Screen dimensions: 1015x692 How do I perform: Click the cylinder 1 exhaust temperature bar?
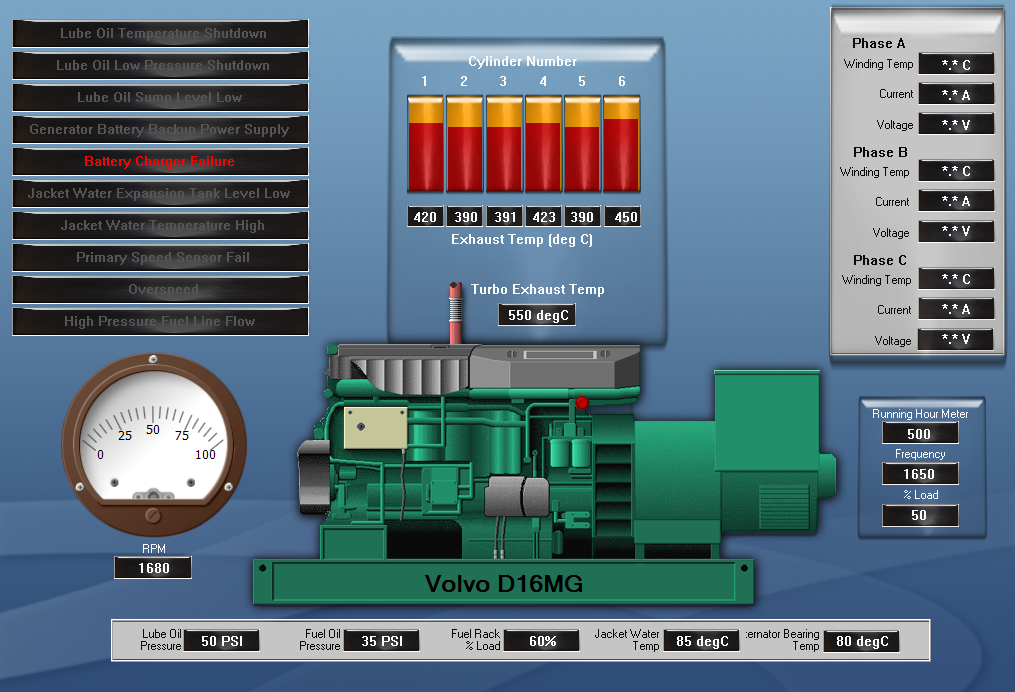click(x=425, y=144)
